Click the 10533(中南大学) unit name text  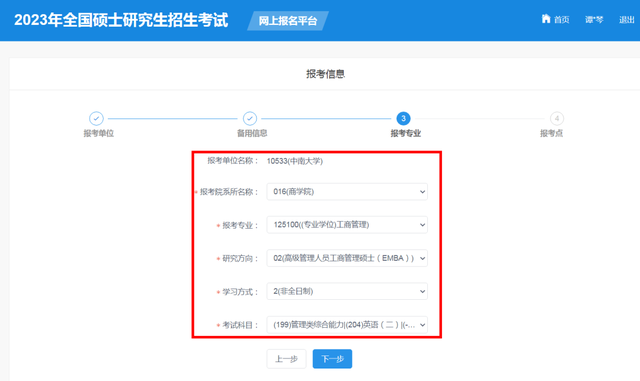pos(295,161)
